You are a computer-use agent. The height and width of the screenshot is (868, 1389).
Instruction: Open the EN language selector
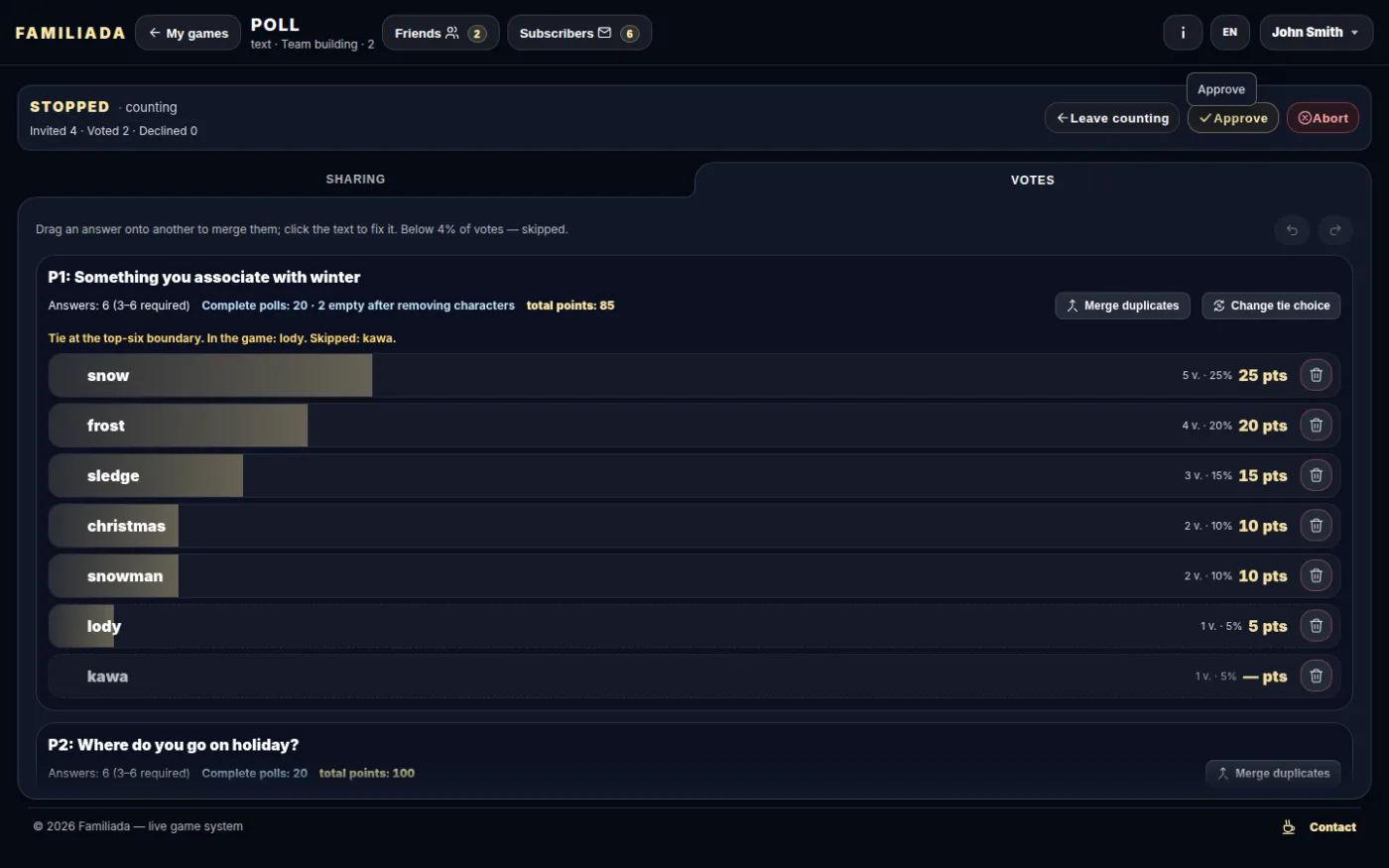click(1229, 33)
